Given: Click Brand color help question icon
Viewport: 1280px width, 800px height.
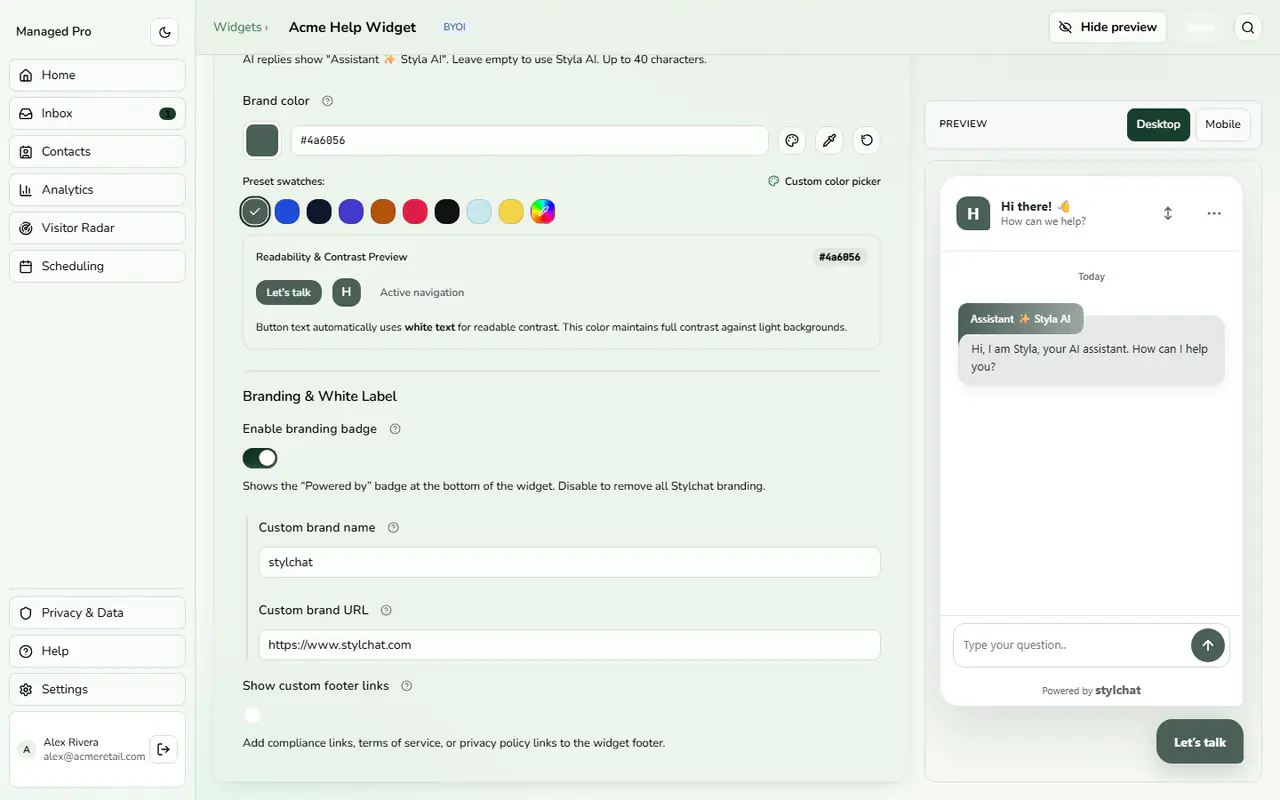Looking at the screenshot, I should (x=327, y=101).
